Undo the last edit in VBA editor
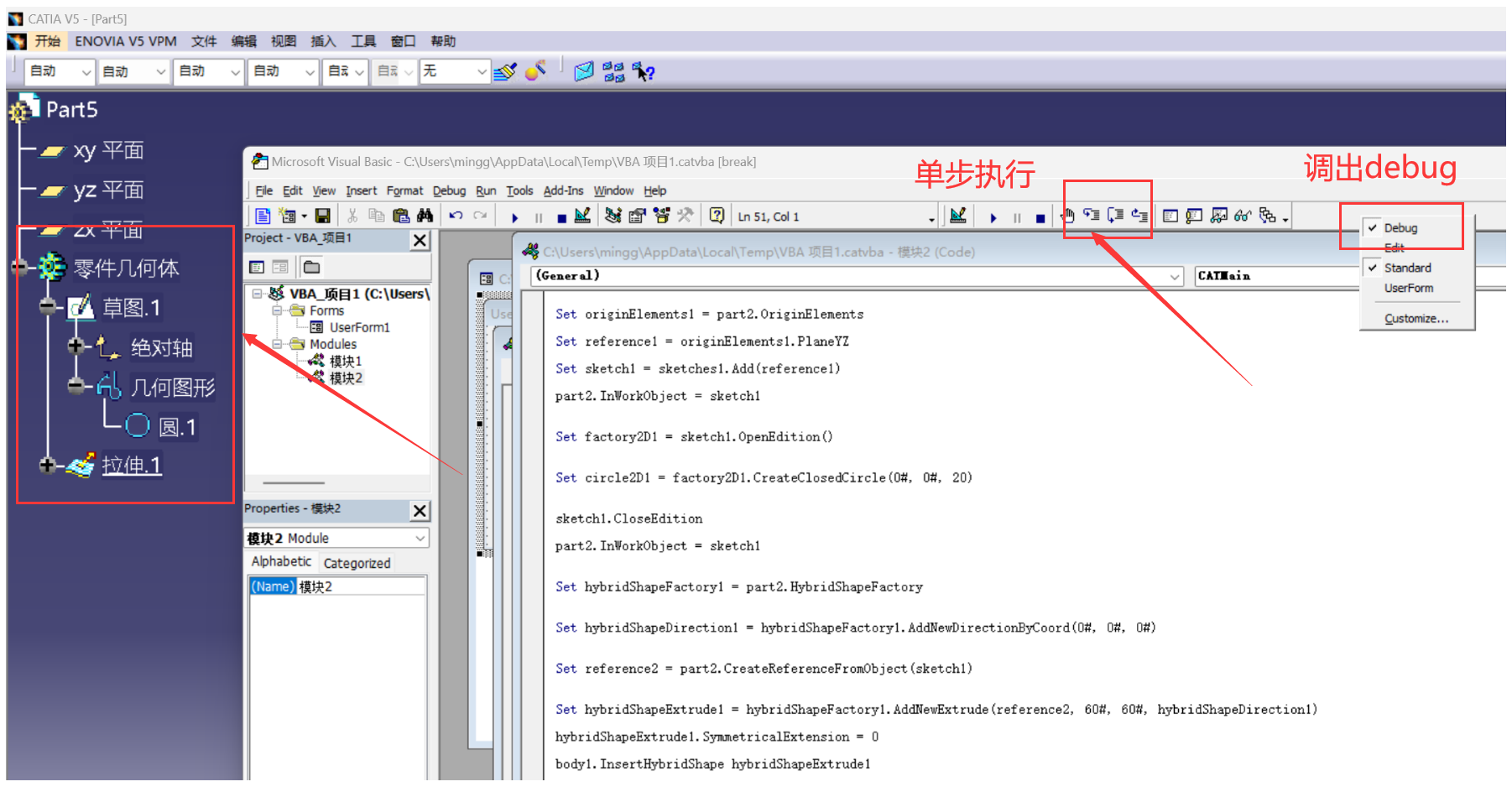This screenshot has width=1512, height=792. click(x=456, y=216)
